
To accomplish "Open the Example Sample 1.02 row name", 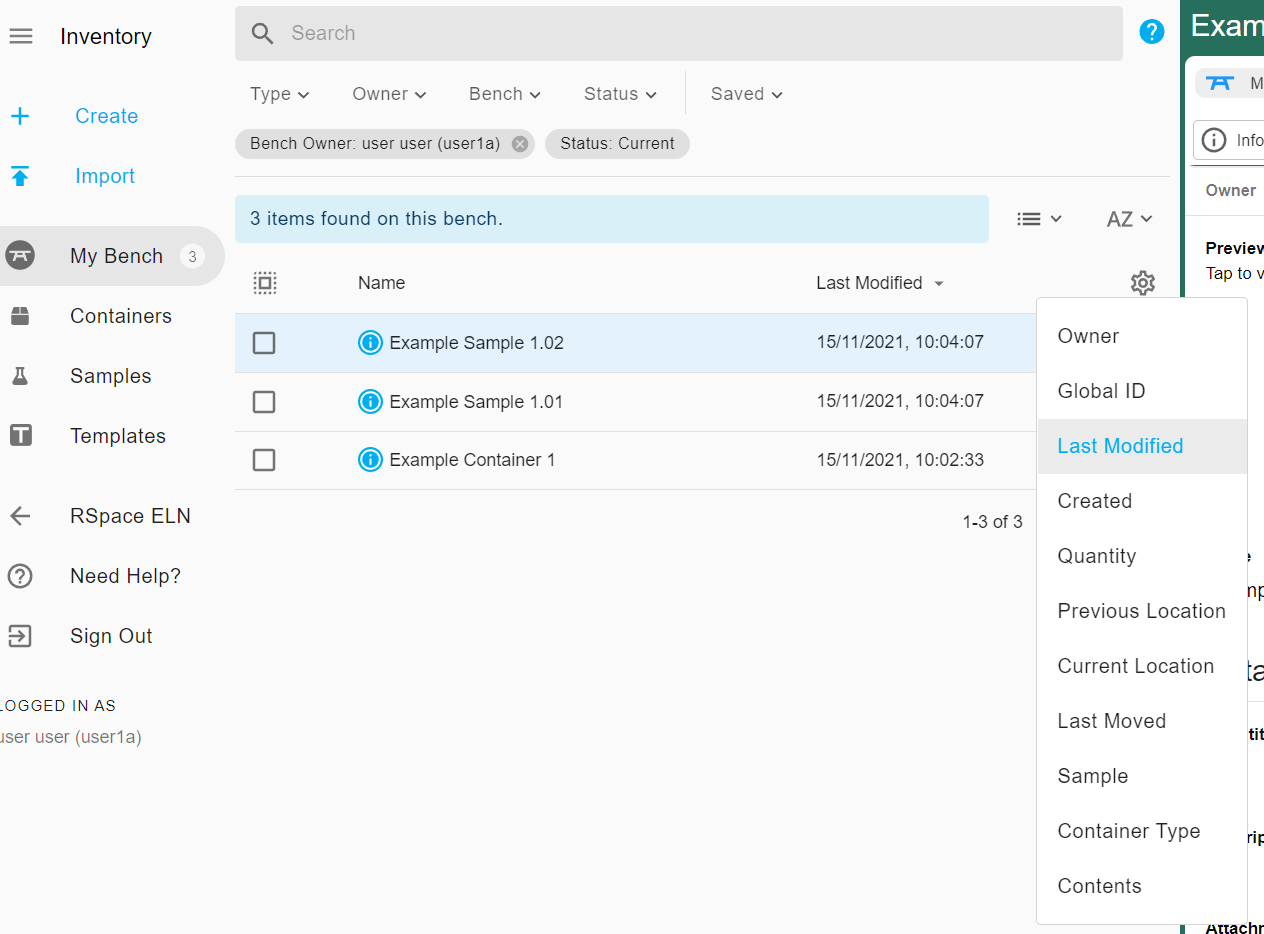I will [x=476, y=343].
